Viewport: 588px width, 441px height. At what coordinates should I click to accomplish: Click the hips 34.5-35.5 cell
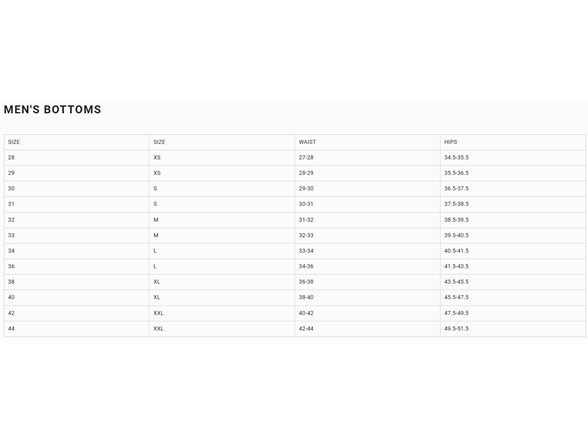point(513,158)
